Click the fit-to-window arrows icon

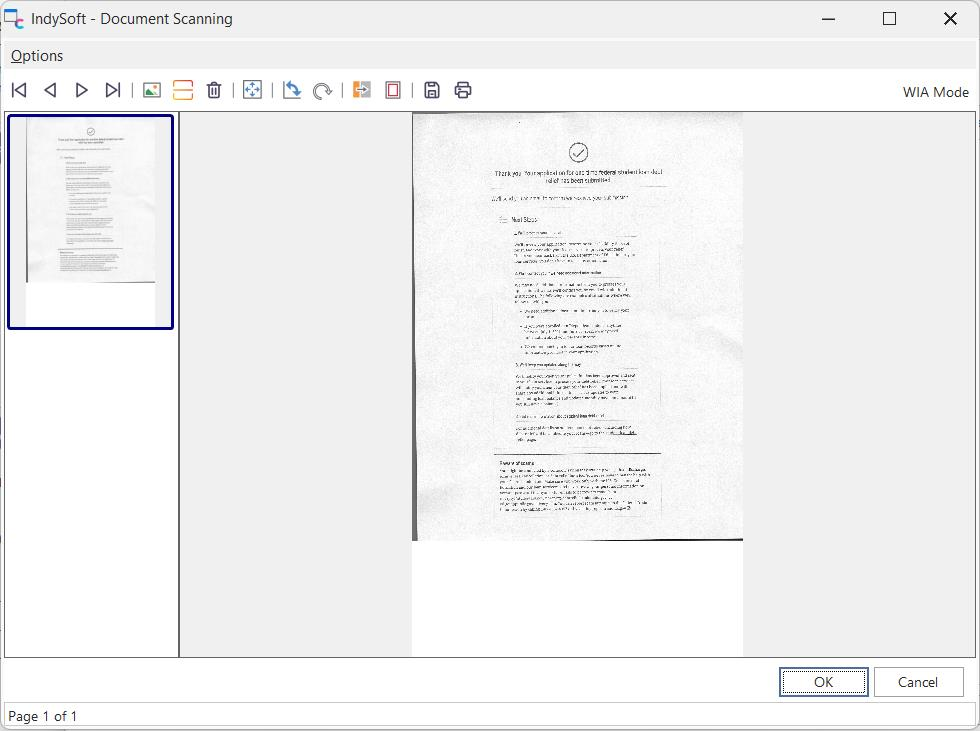(252, 90)
